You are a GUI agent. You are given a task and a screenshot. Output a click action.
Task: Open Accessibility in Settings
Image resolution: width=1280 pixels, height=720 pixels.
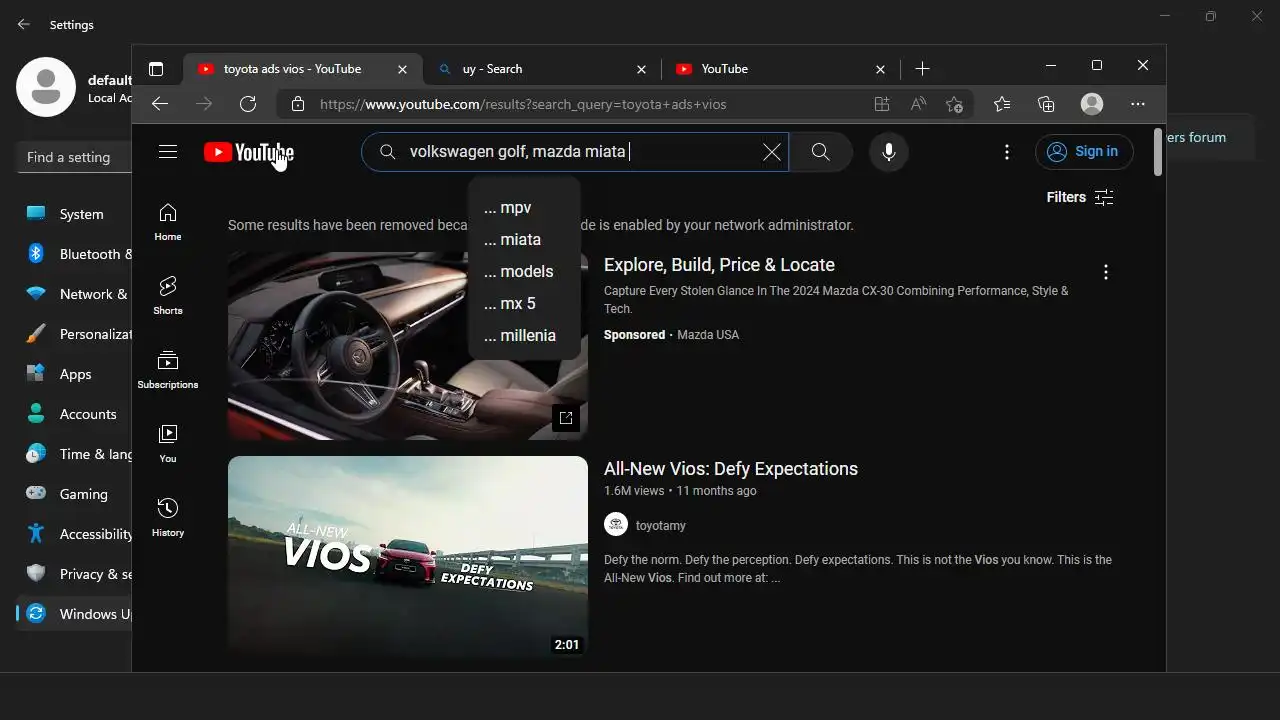(74, 534)
